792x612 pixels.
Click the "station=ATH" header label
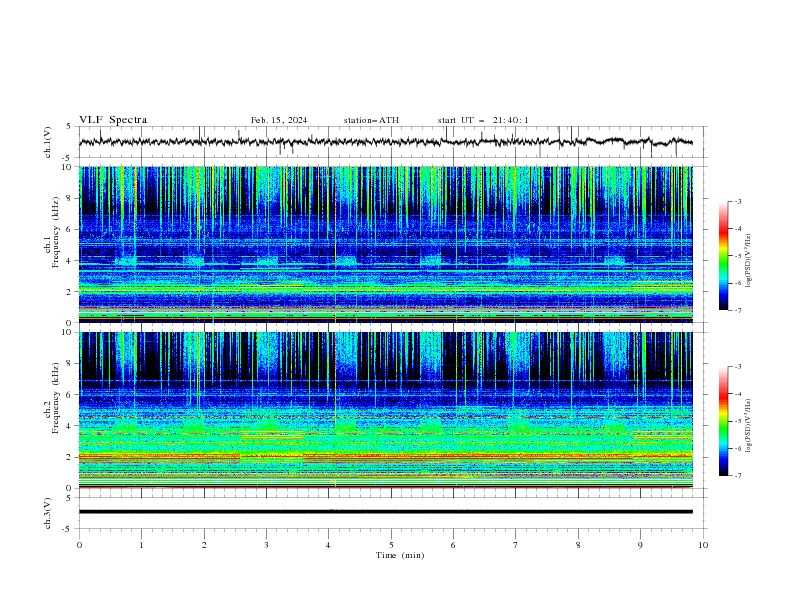(371, 120)
